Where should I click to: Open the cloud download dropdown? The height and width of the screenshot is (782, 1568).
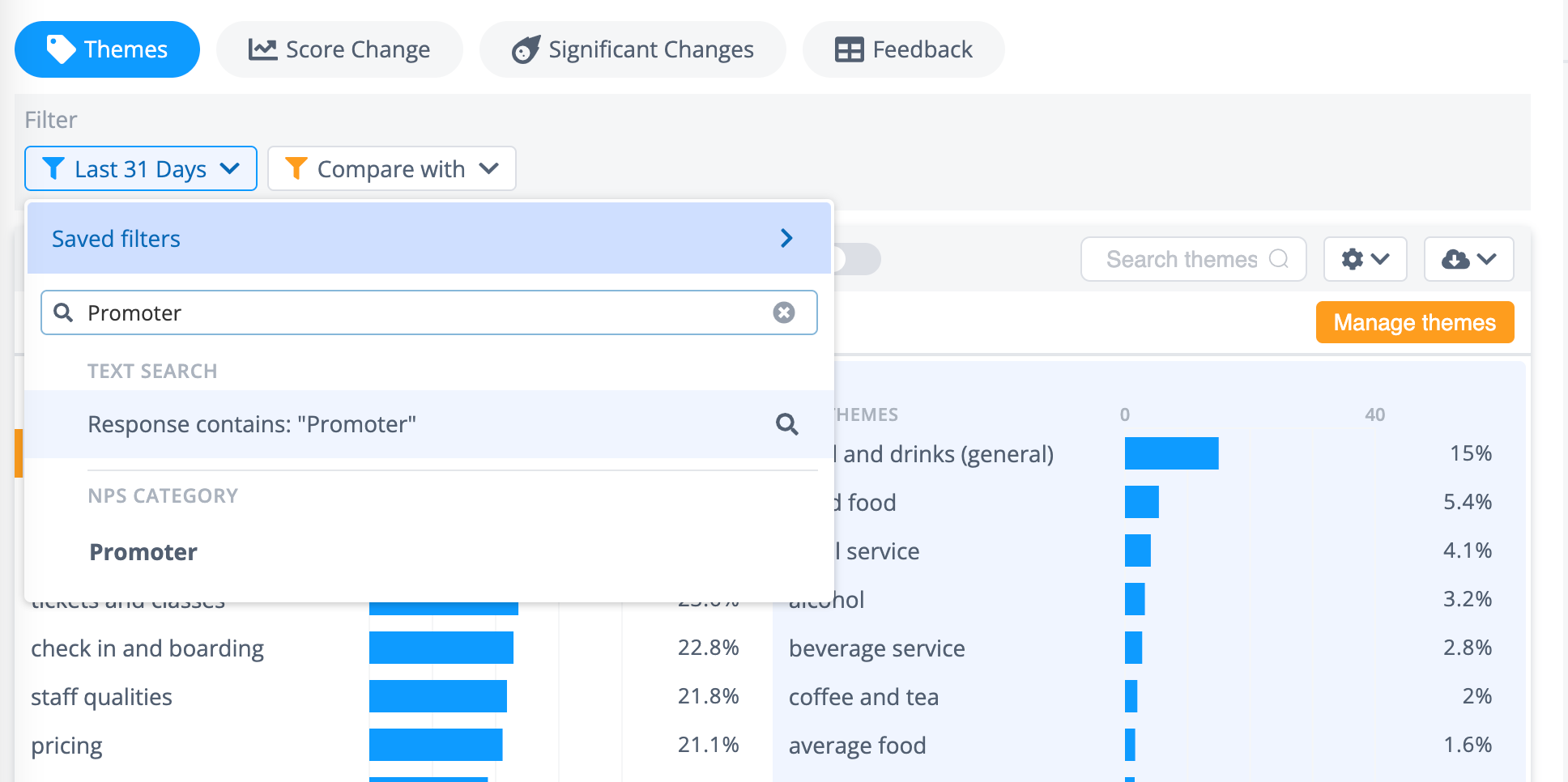coord(1469,259)
